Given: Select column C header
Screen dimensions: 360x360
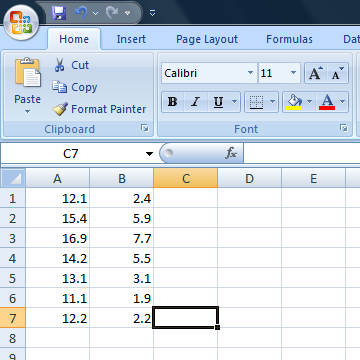Looking at the screenshot, I should click(x=186, y=178).
